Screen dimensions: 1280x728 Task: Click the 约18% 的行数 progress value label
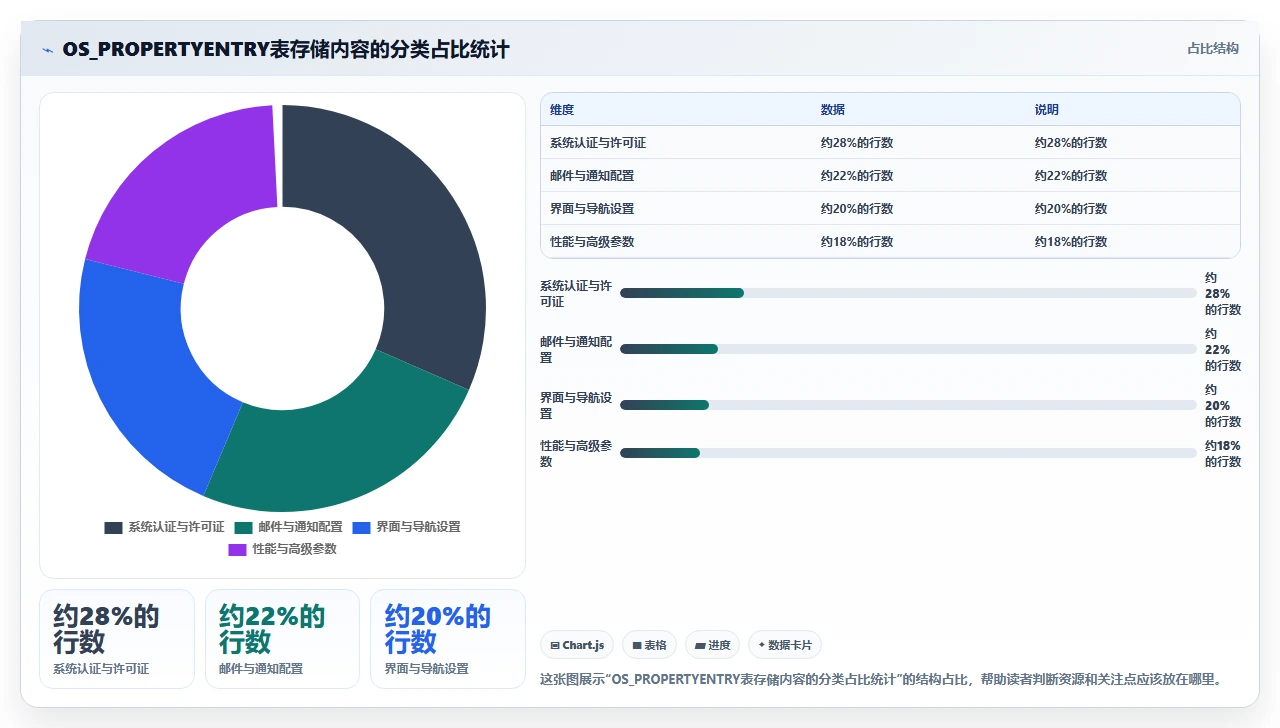(1223, 454)
